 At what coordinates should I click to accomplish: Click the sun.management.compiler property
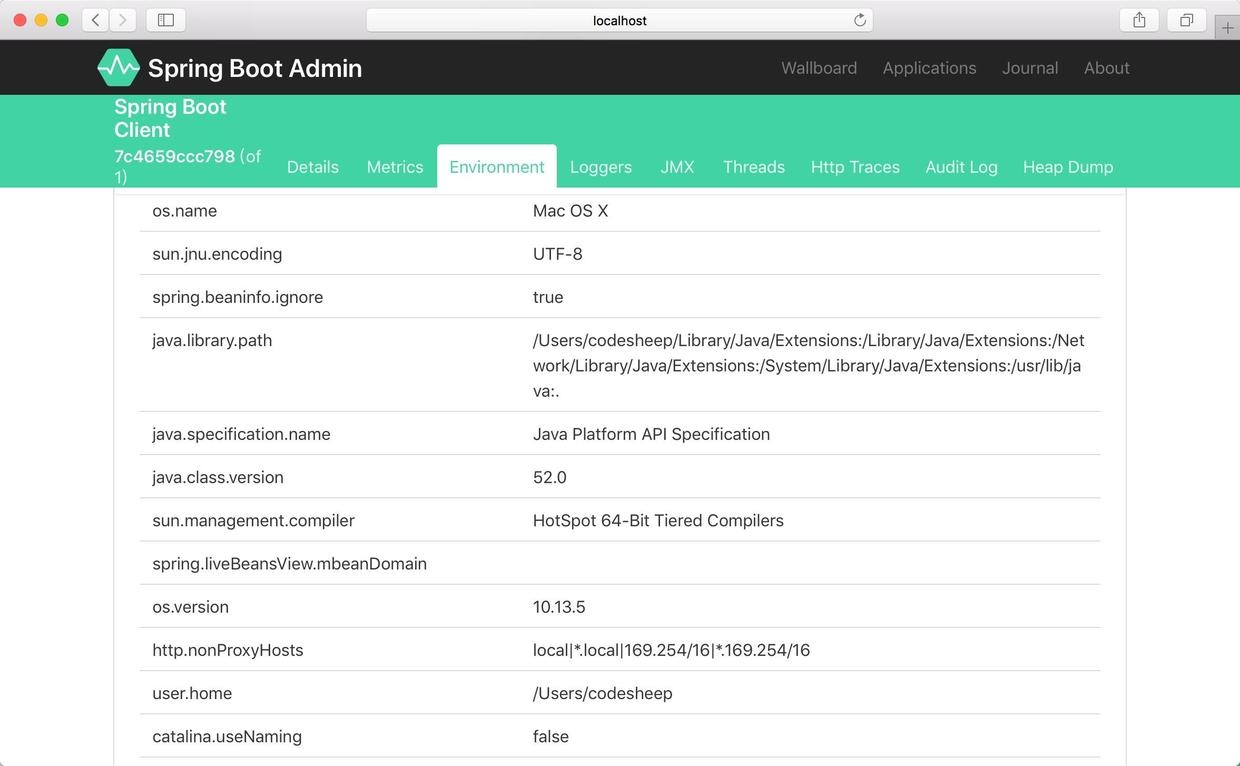(253, 520)
